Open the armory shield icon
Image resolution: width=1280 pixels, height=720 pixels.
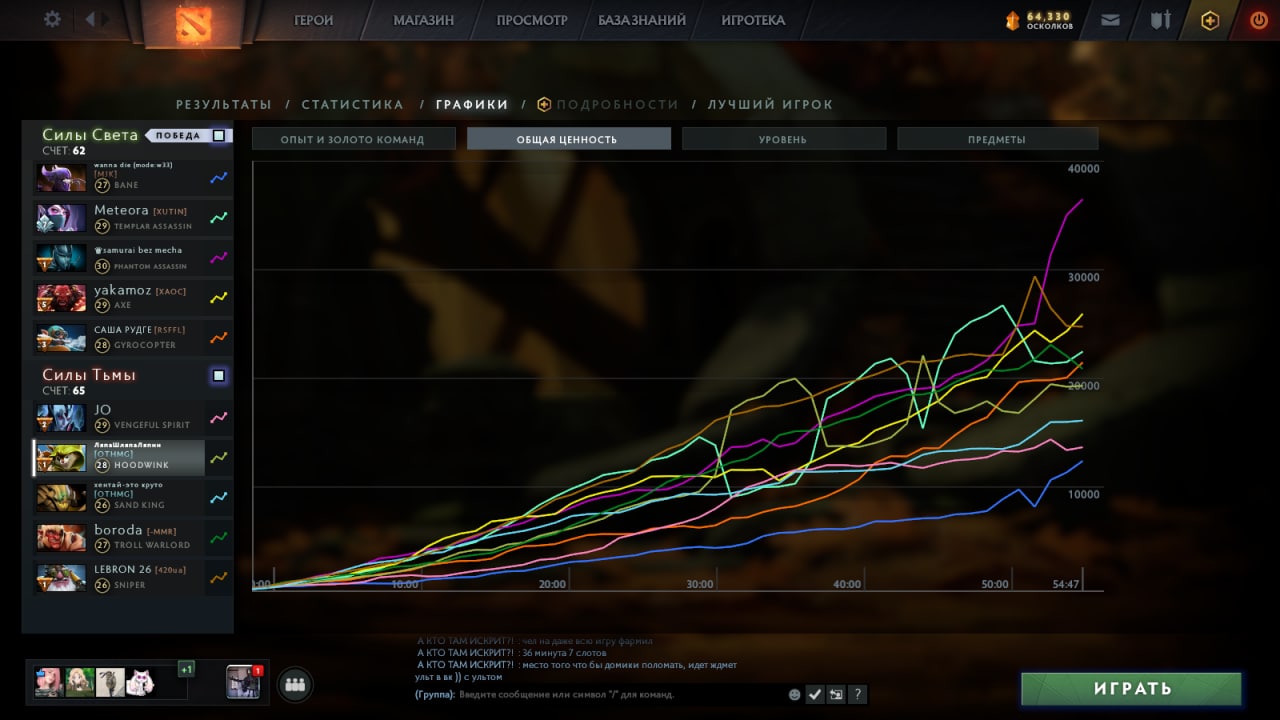(1160, 20)
